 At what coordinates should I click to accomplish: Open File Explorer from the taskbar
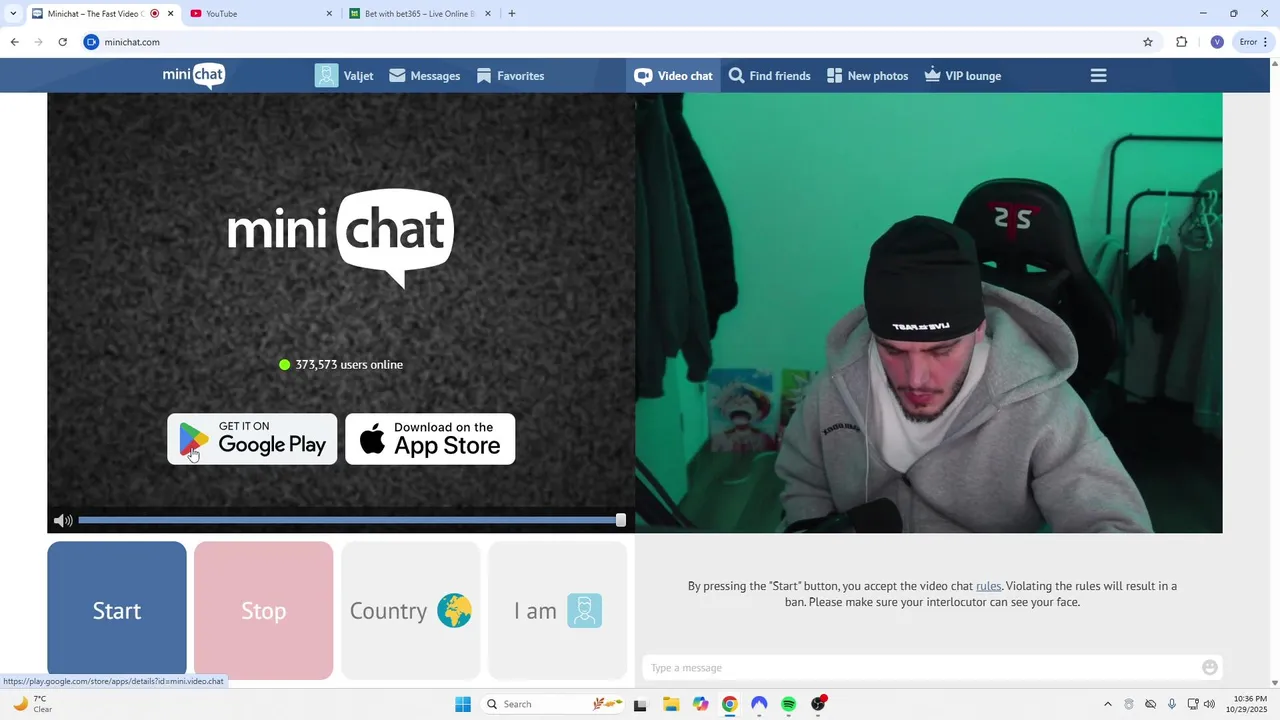[671, 704]
